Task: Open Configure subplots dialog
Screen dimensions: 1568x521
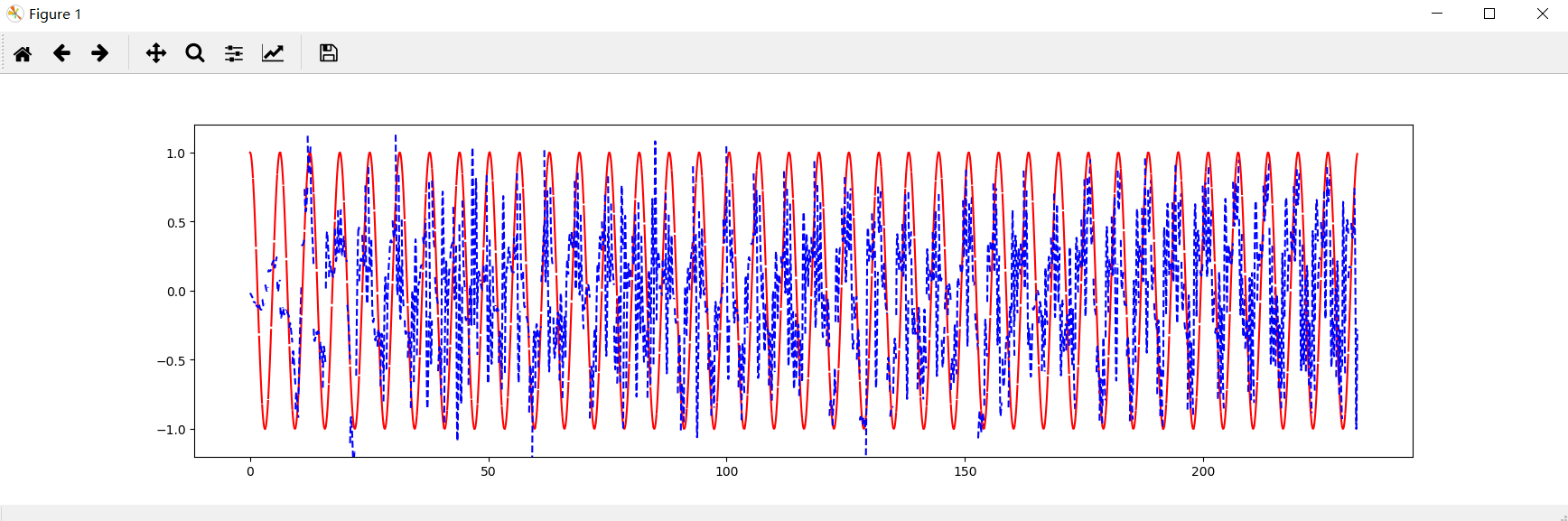Action: click(234, 53)
